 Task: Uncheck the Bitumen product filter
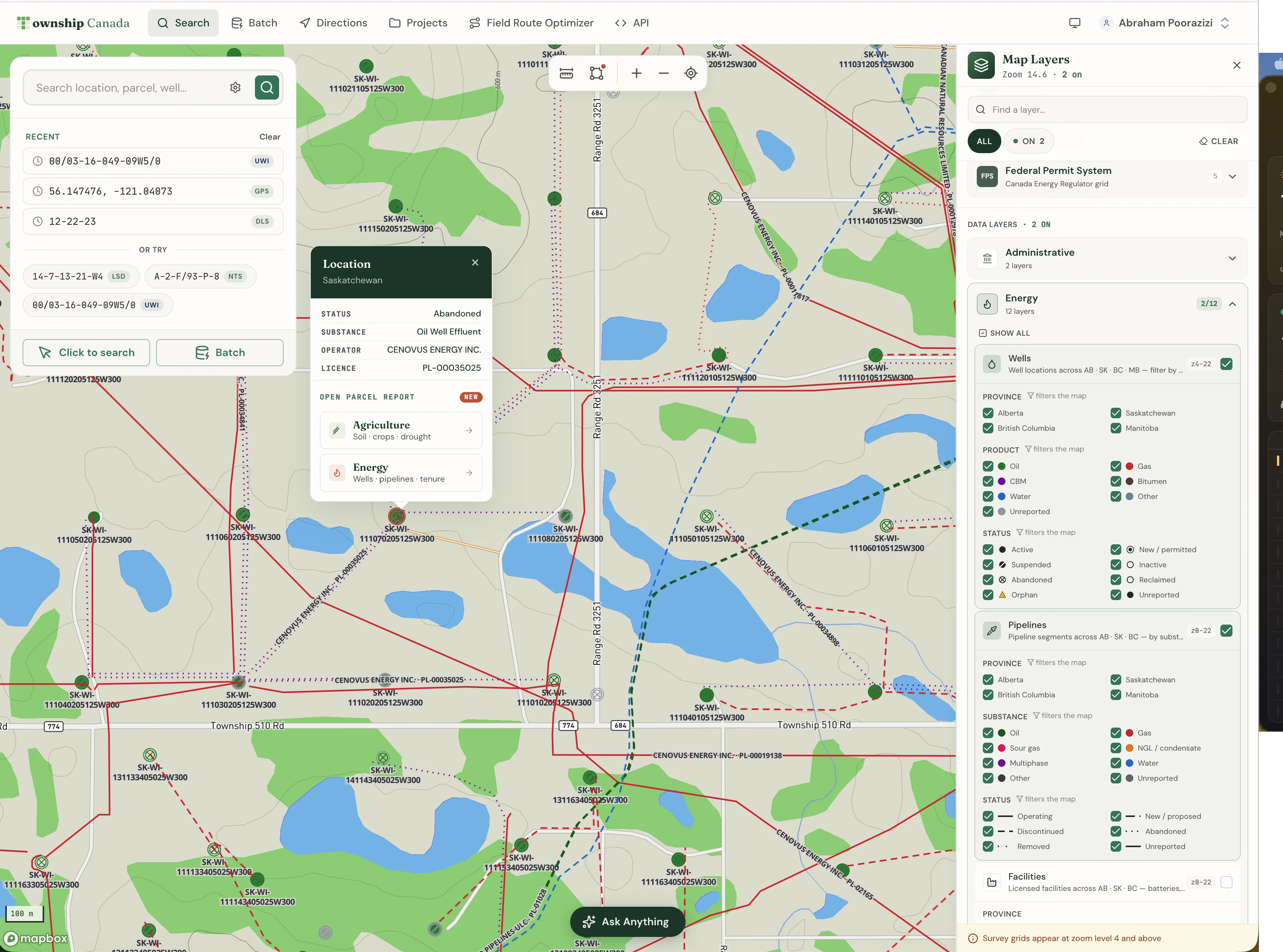[x=1115, y=481]
